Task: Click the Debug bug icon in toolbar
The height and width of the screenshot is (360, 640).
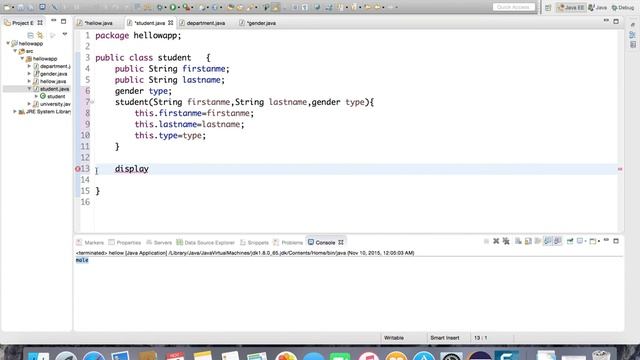Action: coord(160,7)
